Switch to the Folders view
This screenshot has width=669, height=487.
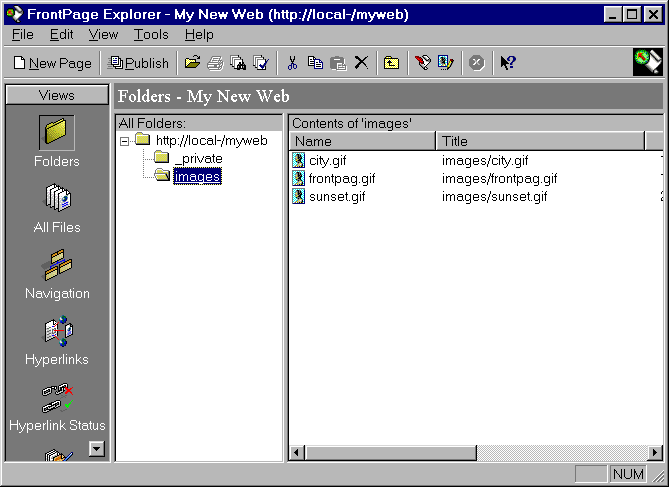point(57,142)
